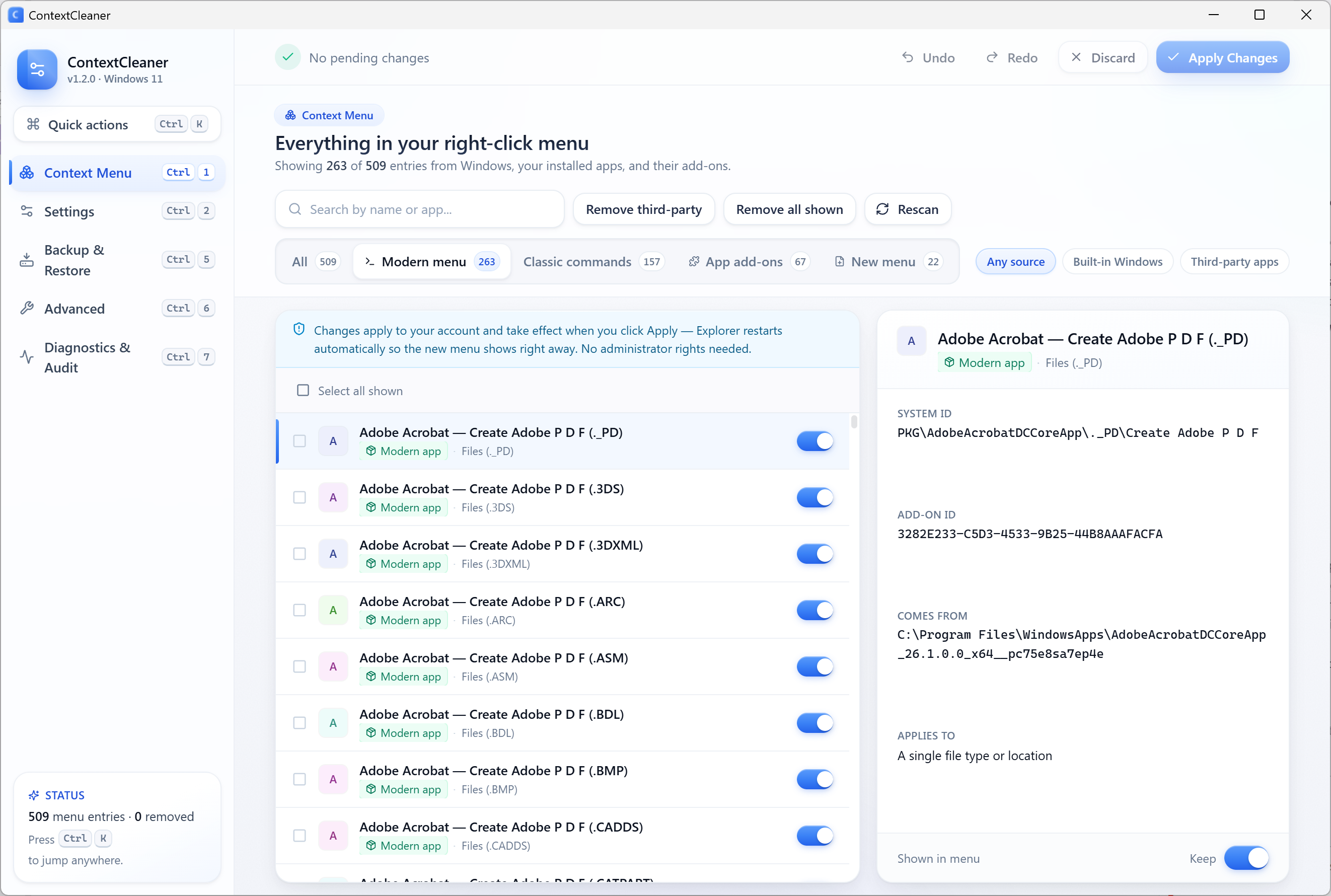Tick checkbox for the .3DXML entry

pos(300,554)
